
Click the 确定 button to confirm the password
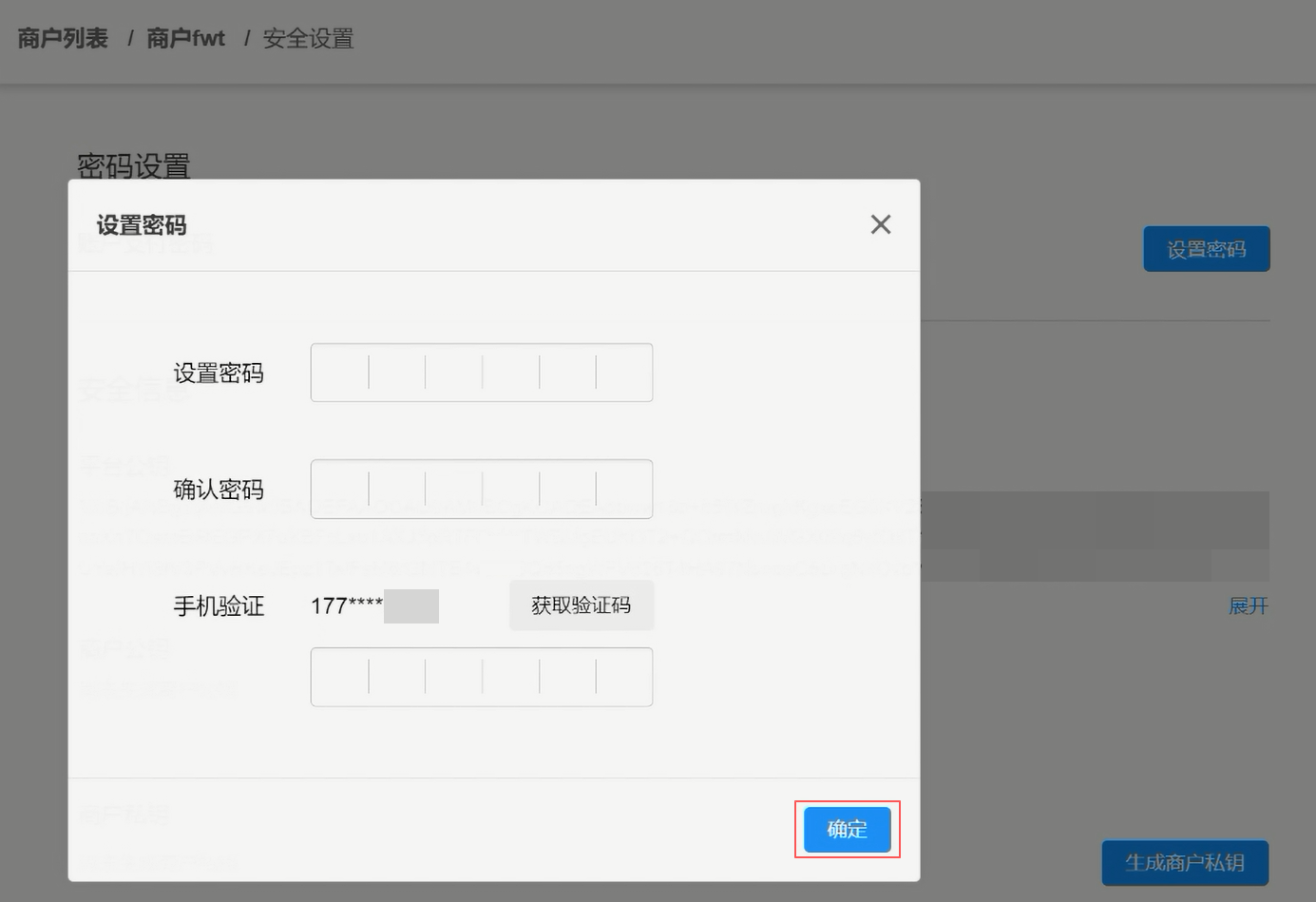[845, 829]
